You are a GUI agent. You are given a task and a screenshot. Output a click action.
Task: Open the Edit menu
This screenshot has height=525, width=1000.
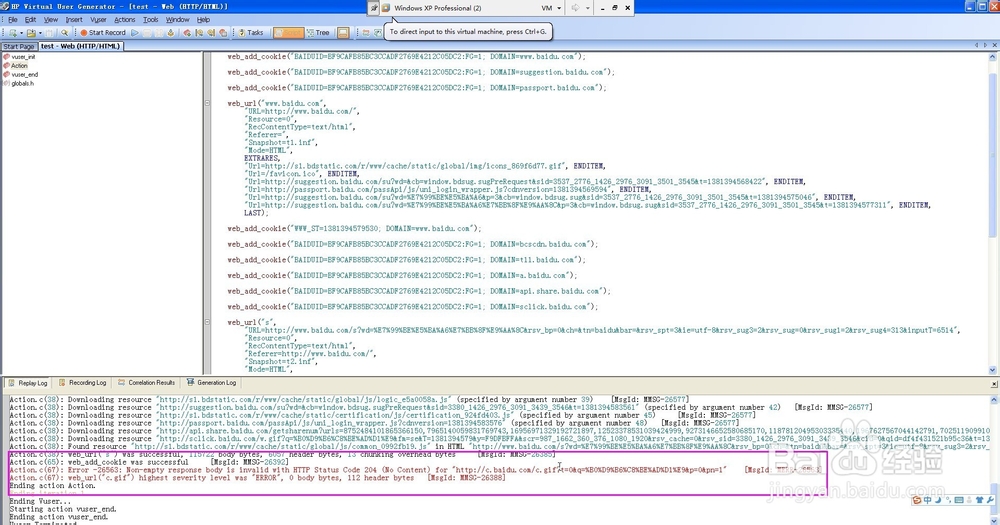tap(31, 20)
